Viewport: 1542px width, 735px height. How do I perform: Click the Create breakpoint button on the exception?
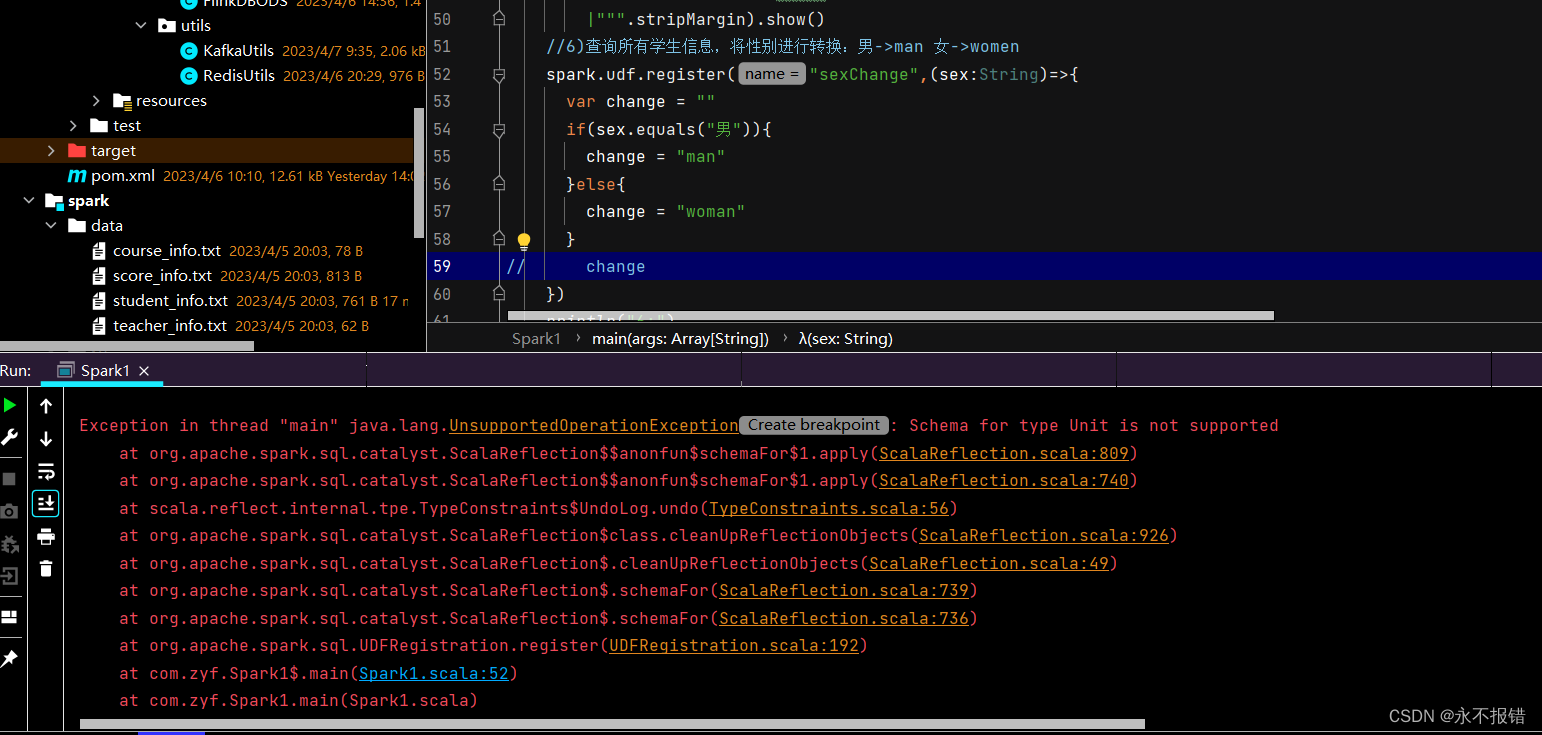coord(813,425)
